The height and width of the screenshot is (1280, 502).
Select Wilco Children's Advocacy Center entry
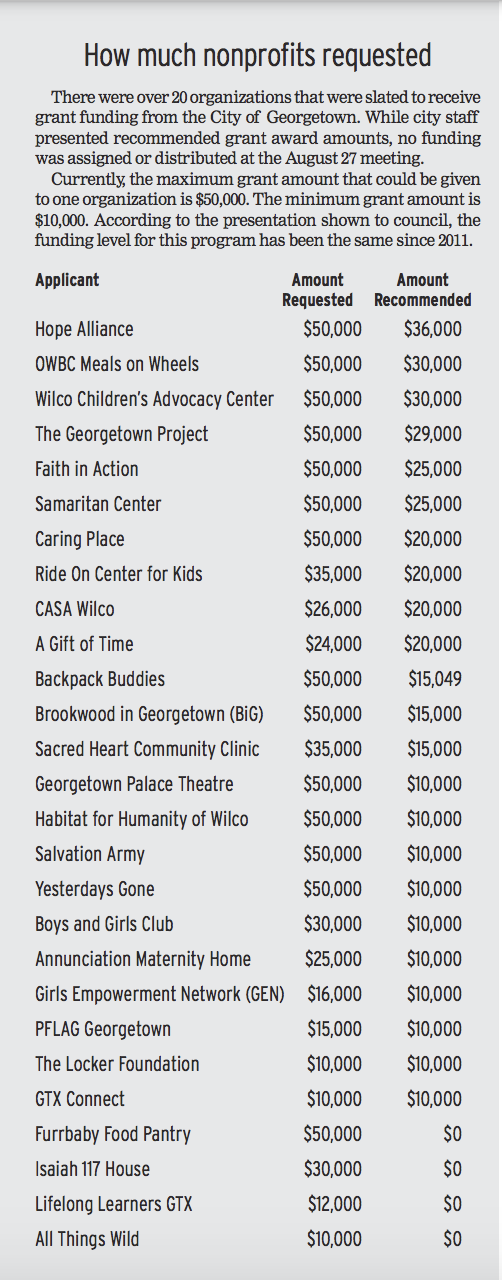click(154, 400)
